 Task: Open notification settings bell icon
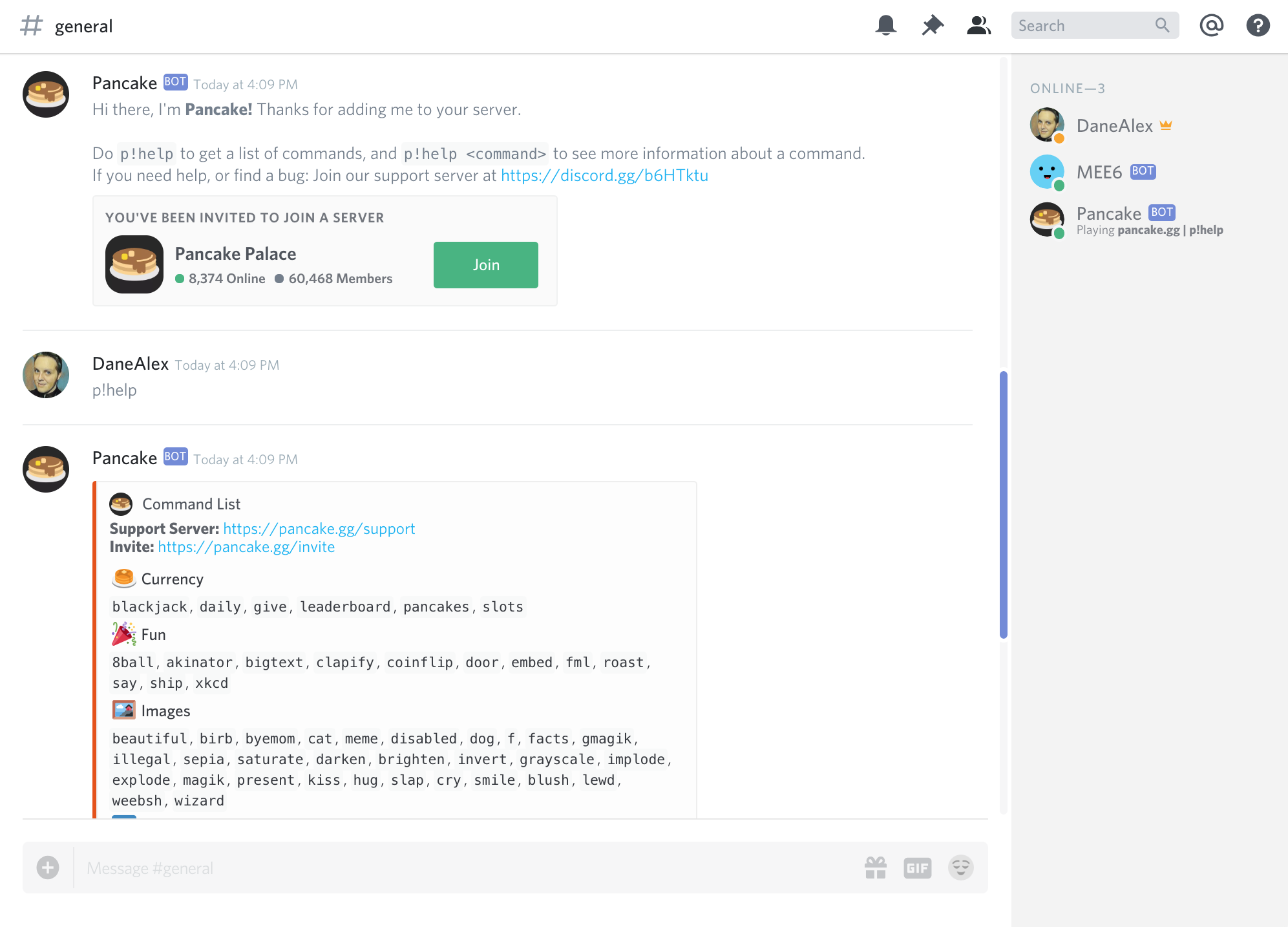[886, 26]
